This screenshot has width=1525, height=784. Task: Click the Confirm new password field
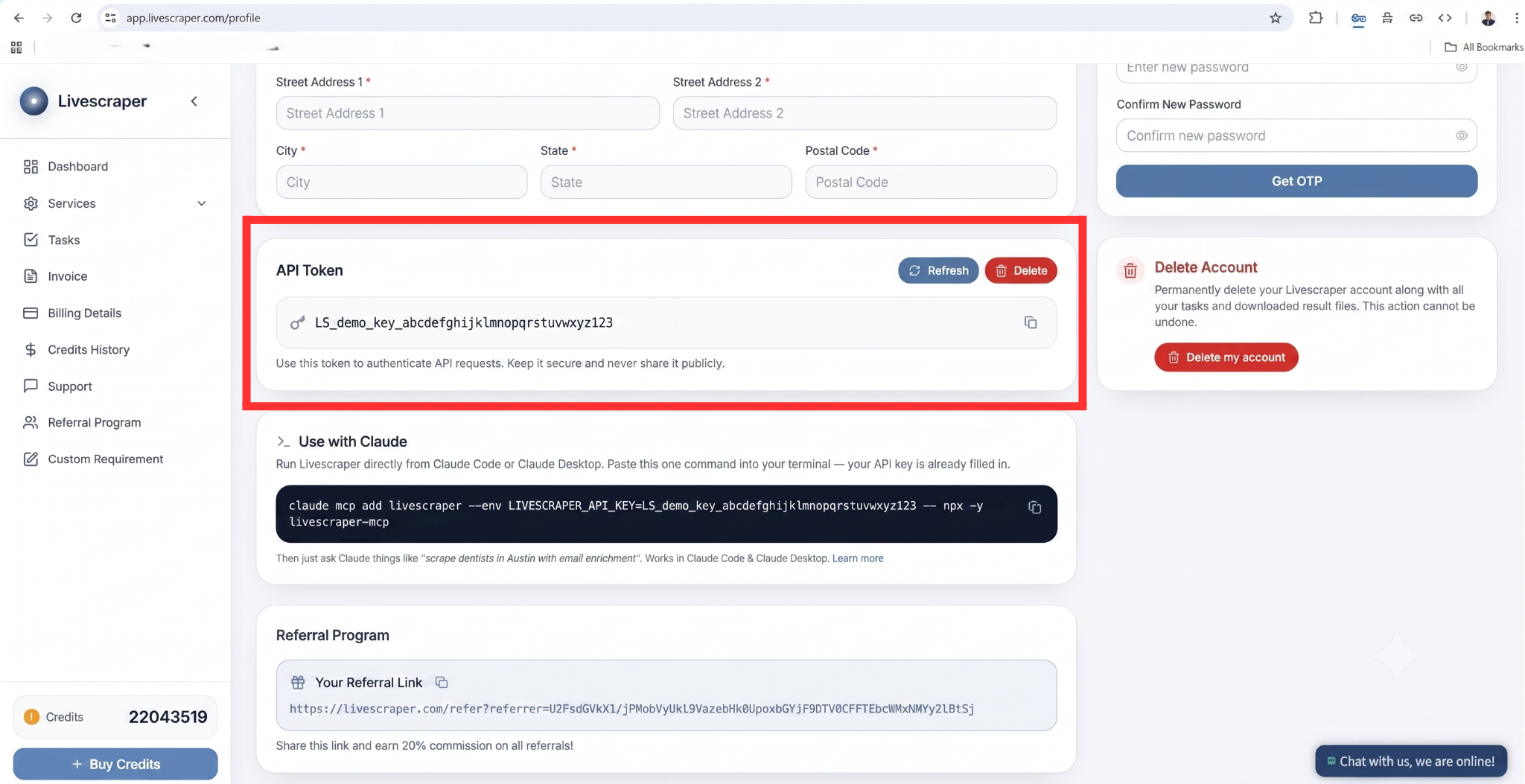point(1296,136)
